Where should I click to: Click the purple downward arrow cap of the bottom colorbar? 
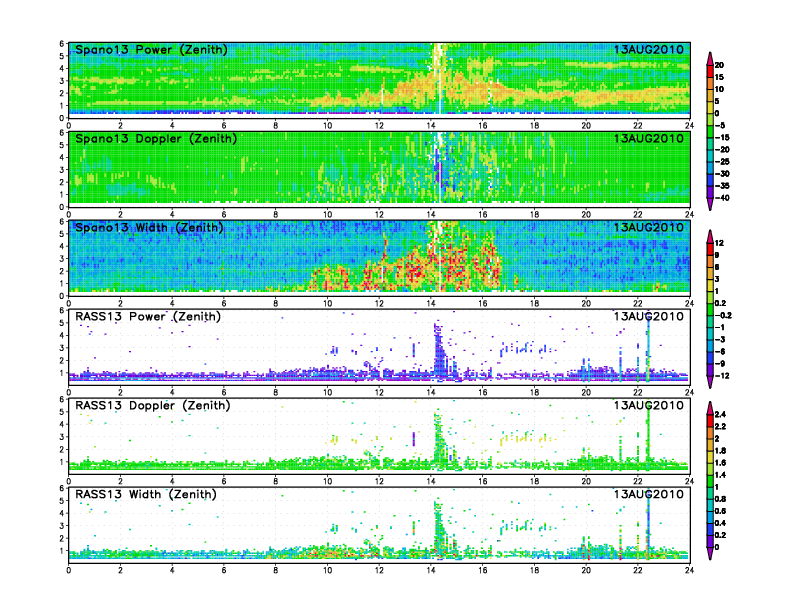(710, 555)
